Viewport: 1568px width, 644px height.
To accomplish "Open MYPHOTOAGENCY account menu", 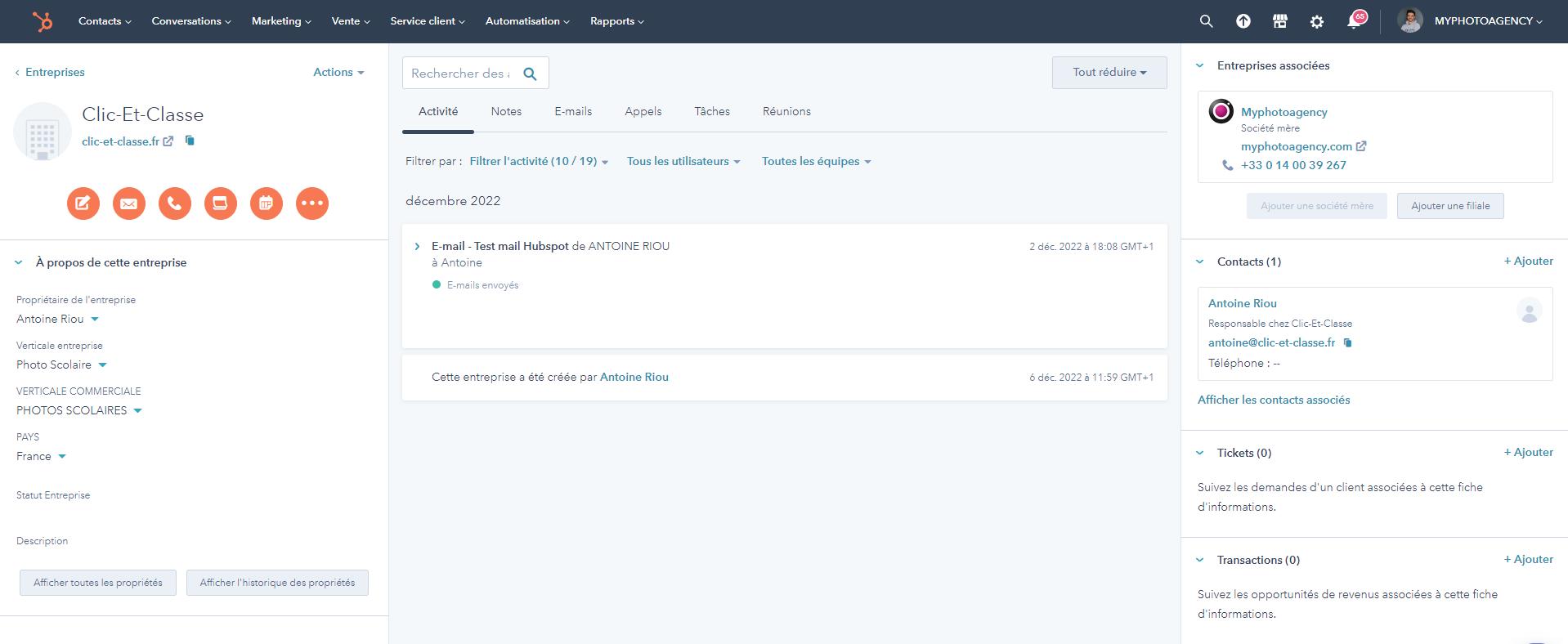I will [1488, 21].
